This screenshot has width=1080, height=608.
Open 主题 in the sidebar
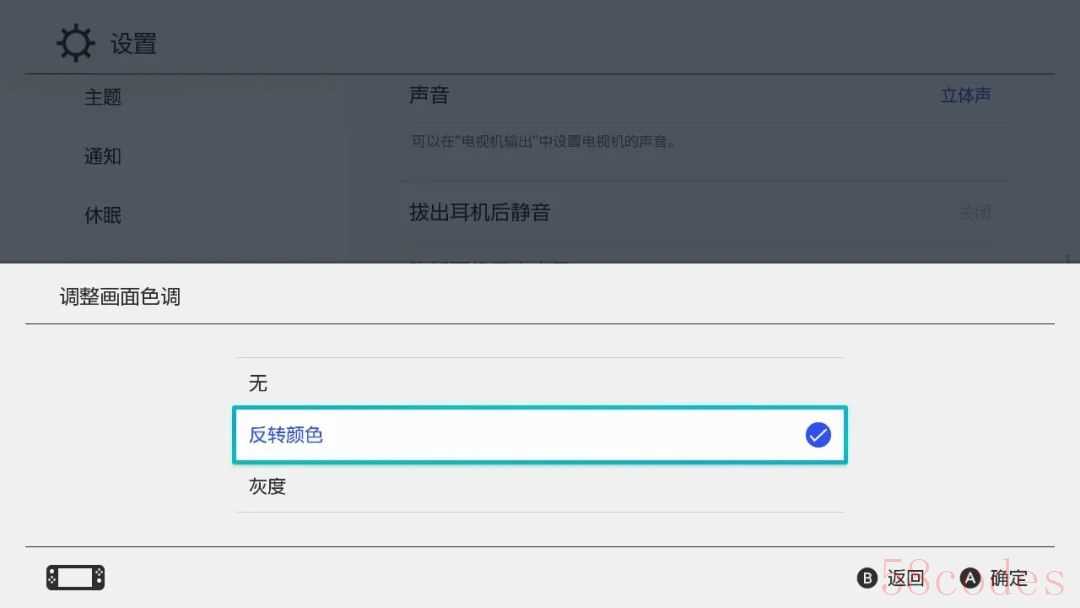[103, 97]
